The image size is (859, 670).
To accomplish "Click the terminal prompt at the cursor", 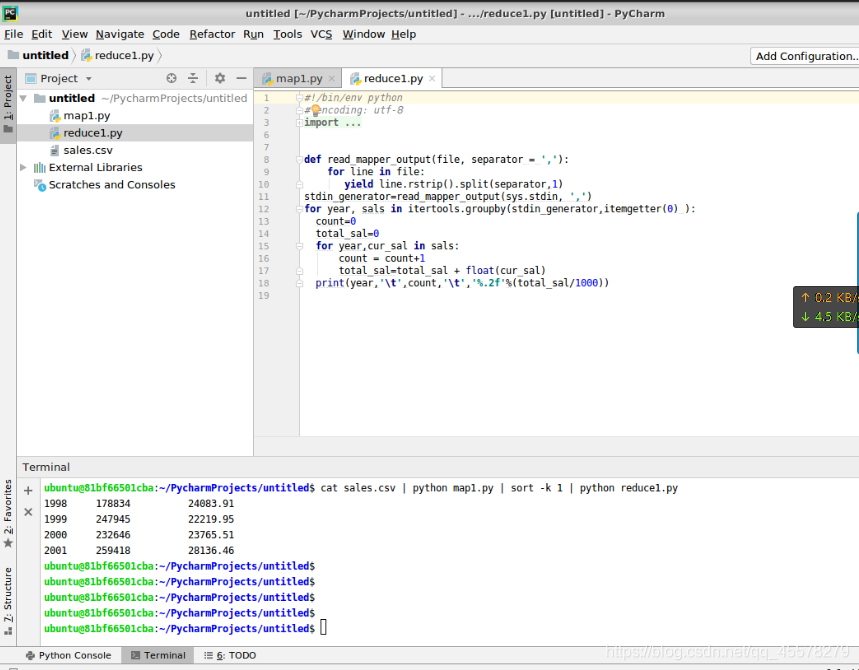I will (323, 628).
